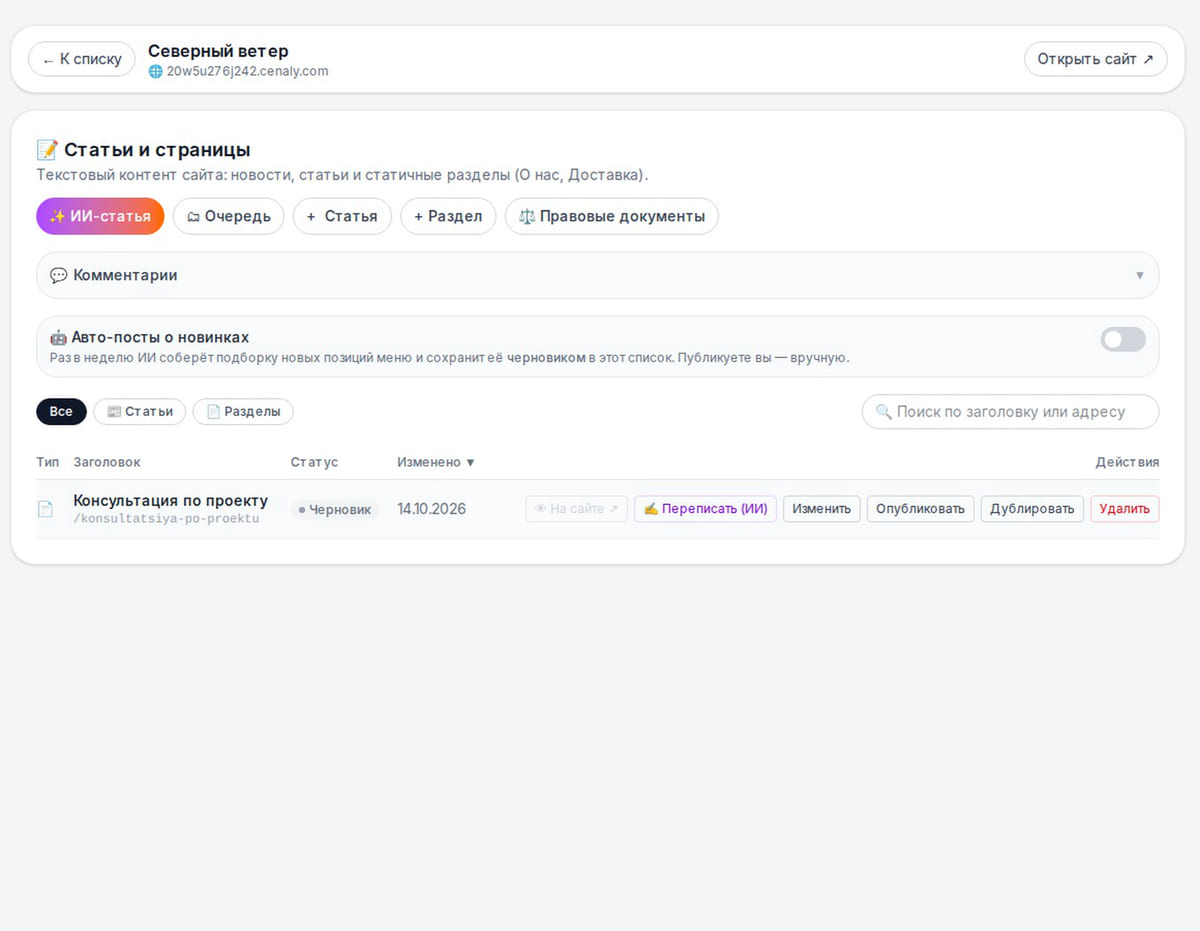Show all items with the Все filter
1200x931 pixels.
pos(61,412)
